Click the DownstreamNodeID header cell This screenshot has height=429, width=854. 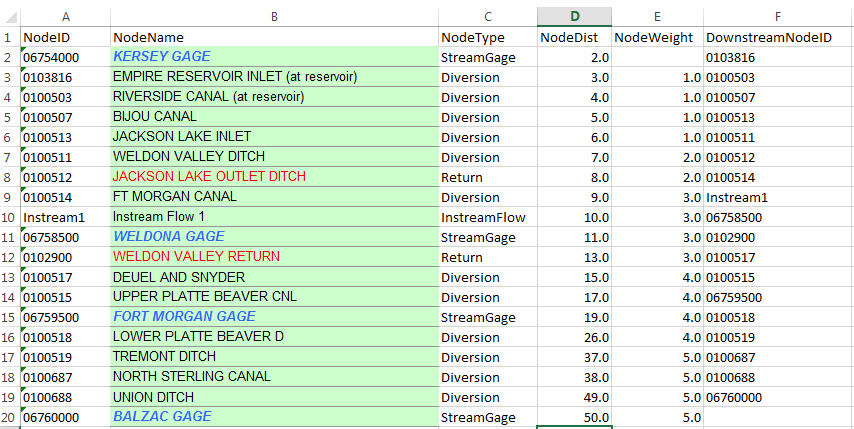click(778, 37)
